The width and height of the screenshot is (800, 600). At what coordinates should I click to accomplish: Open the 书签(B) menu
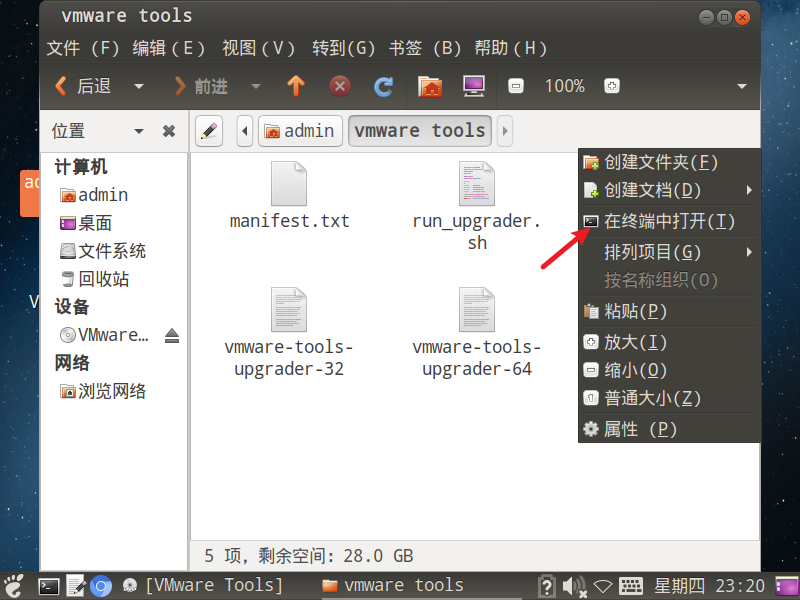click(x=426, y=48)
